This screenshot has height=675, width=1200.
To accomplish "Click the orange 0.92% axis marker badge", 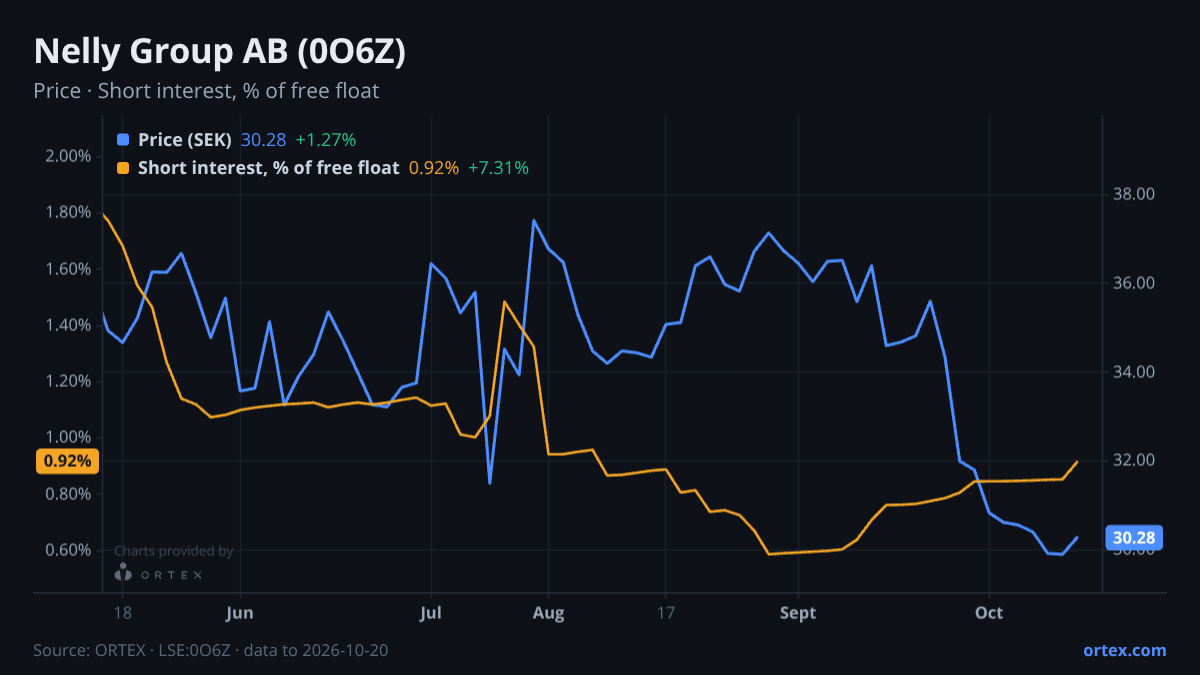I will pos(67,461).
